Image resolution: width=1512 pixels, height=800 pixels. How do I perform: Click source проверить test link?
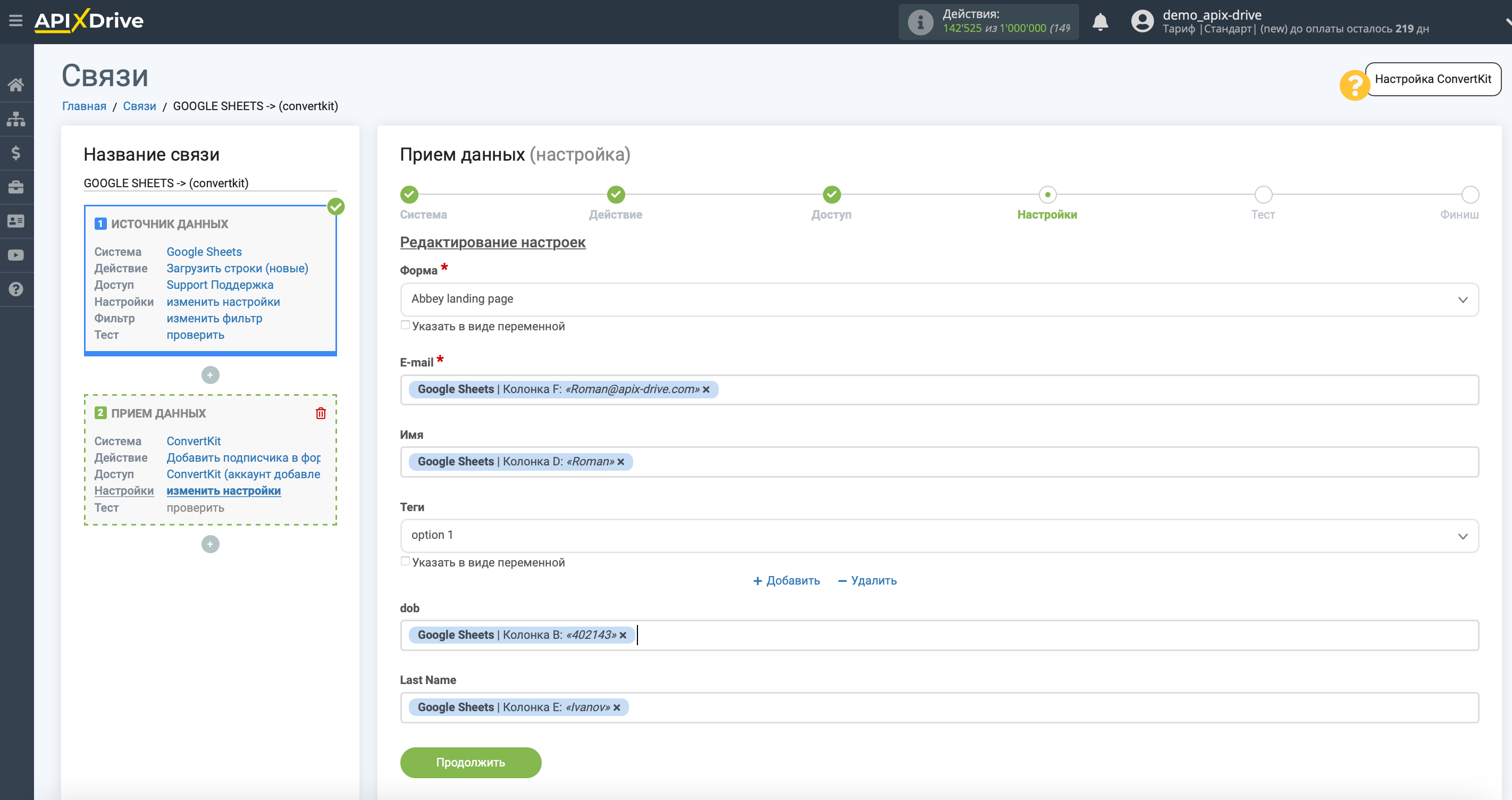(195, 335)
